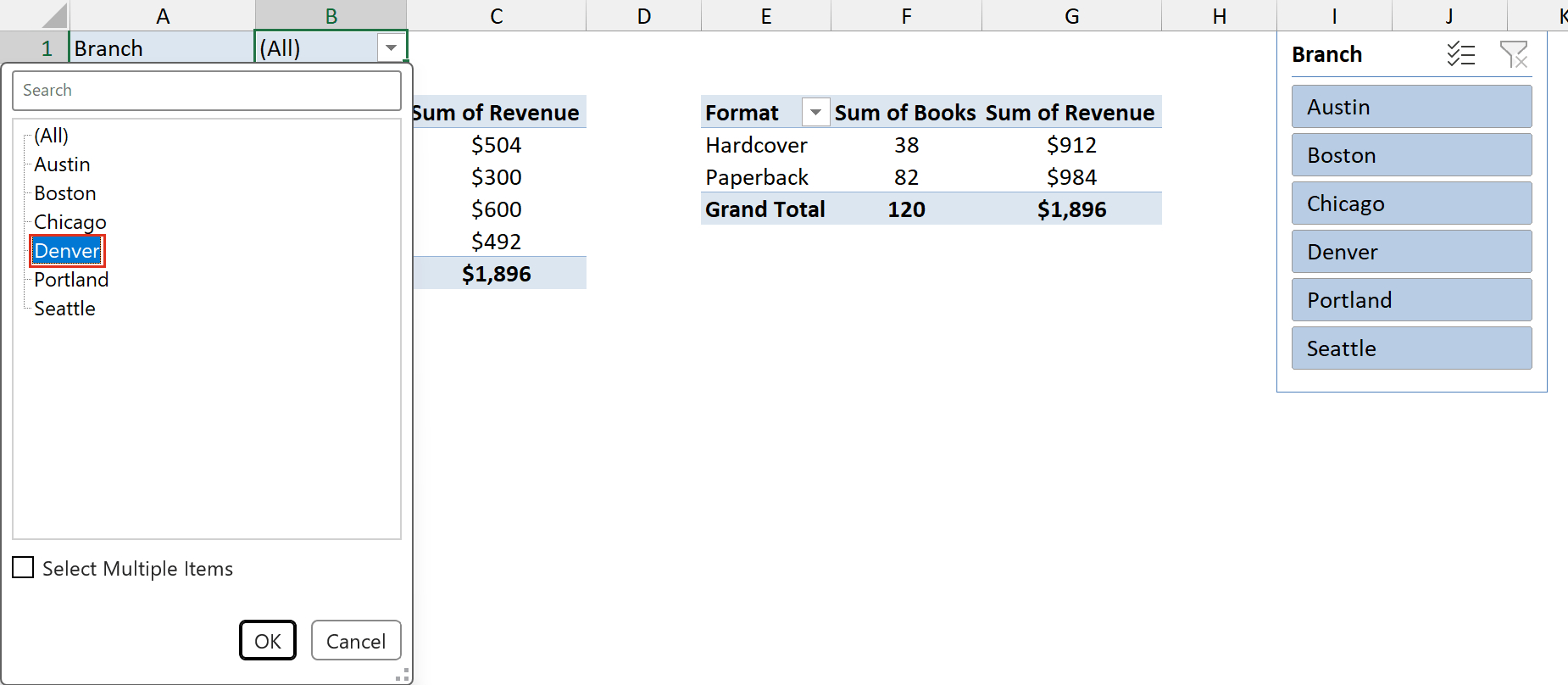Filter by Portland in Branch slicer

(x=1411, y=300)
